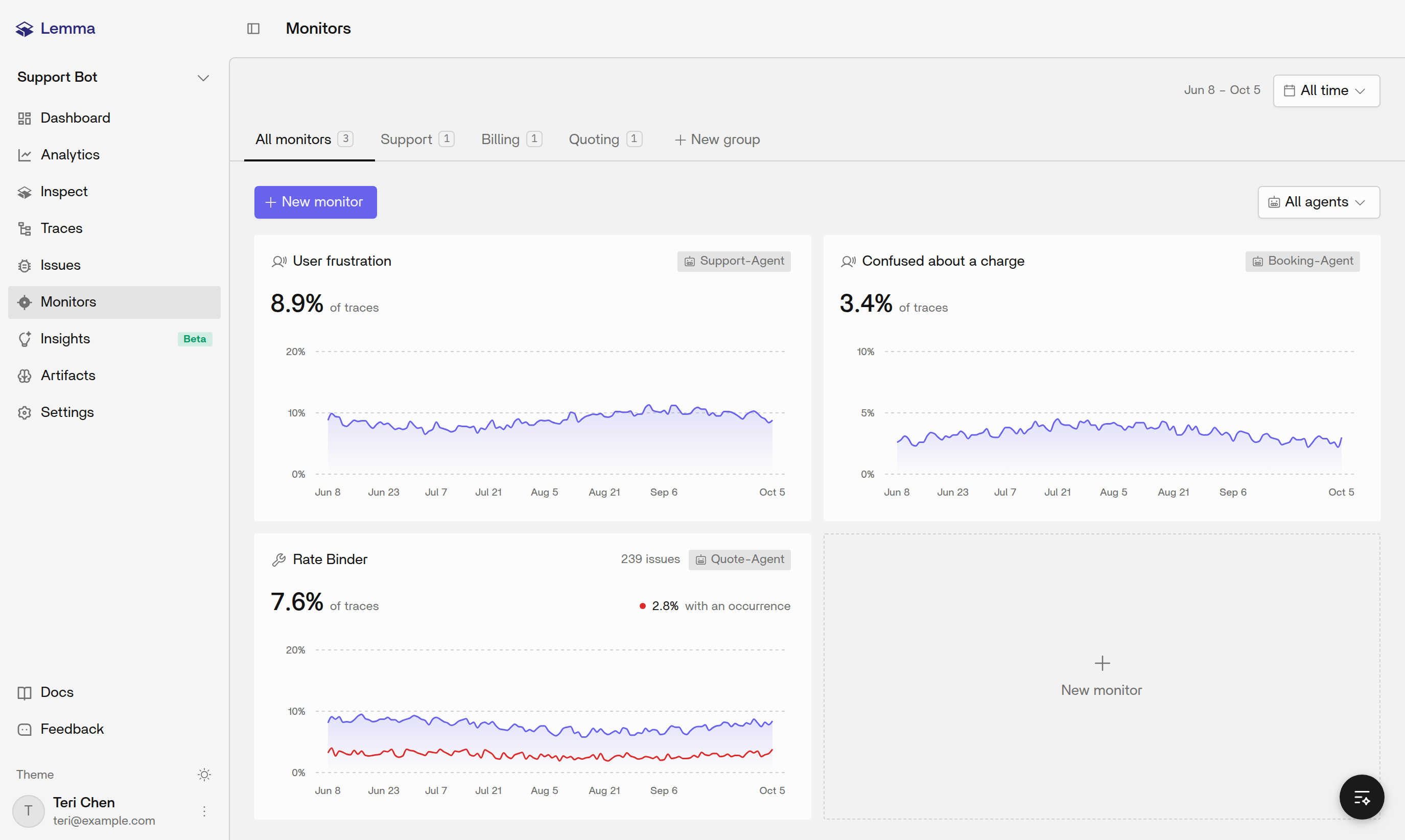Add a New group tab
1405x840 pixels.
coord(717,139)
